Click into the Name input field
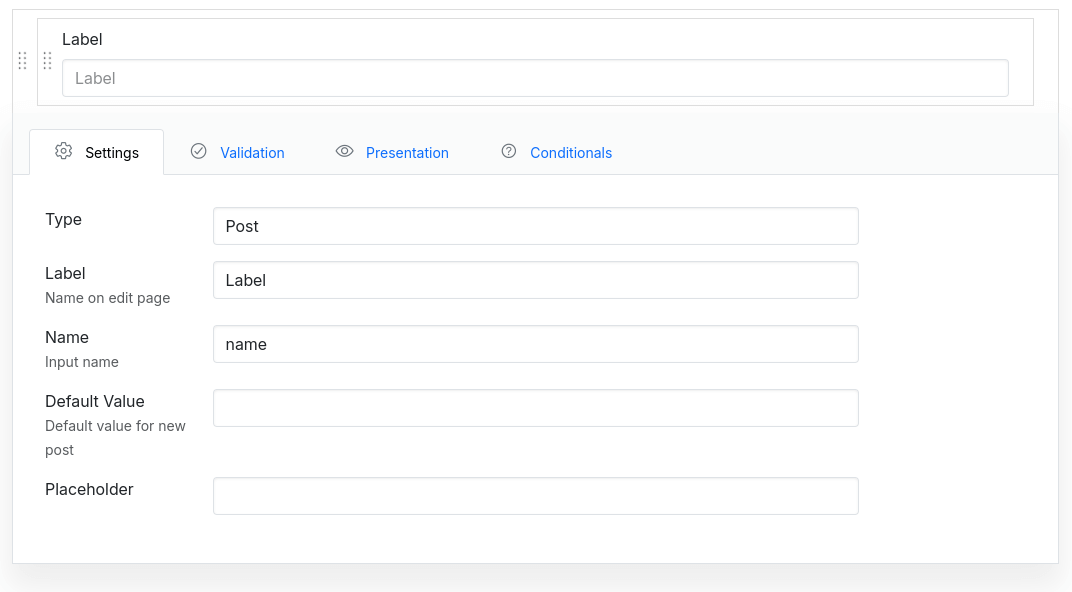 535,344
